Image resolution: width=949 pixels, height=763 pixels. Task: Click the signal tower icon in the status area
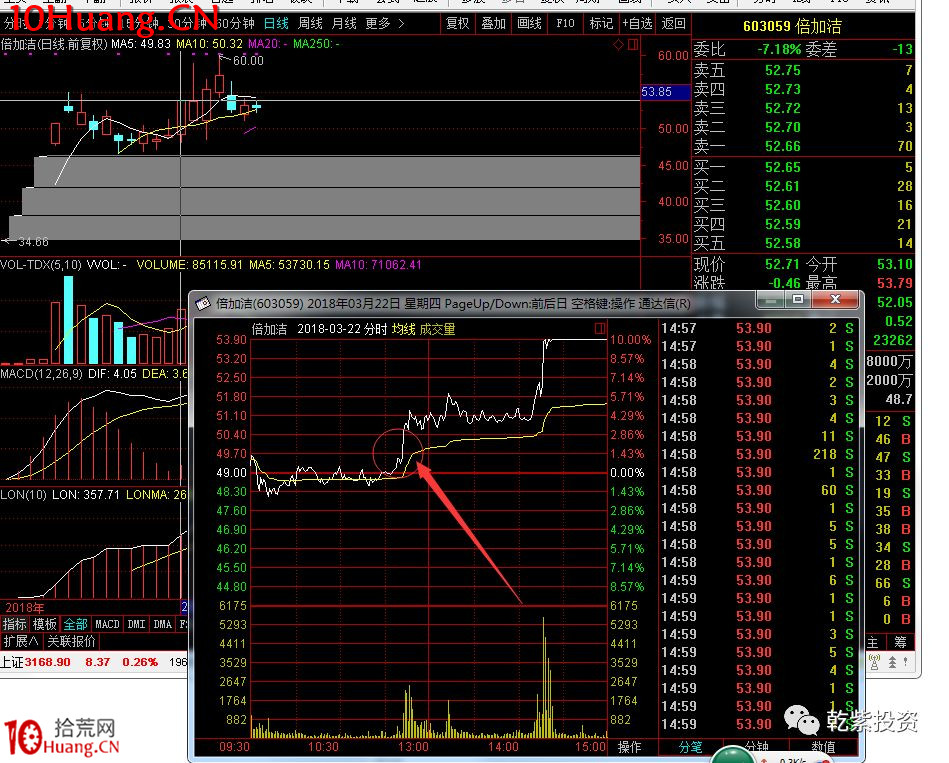(874, 663)
